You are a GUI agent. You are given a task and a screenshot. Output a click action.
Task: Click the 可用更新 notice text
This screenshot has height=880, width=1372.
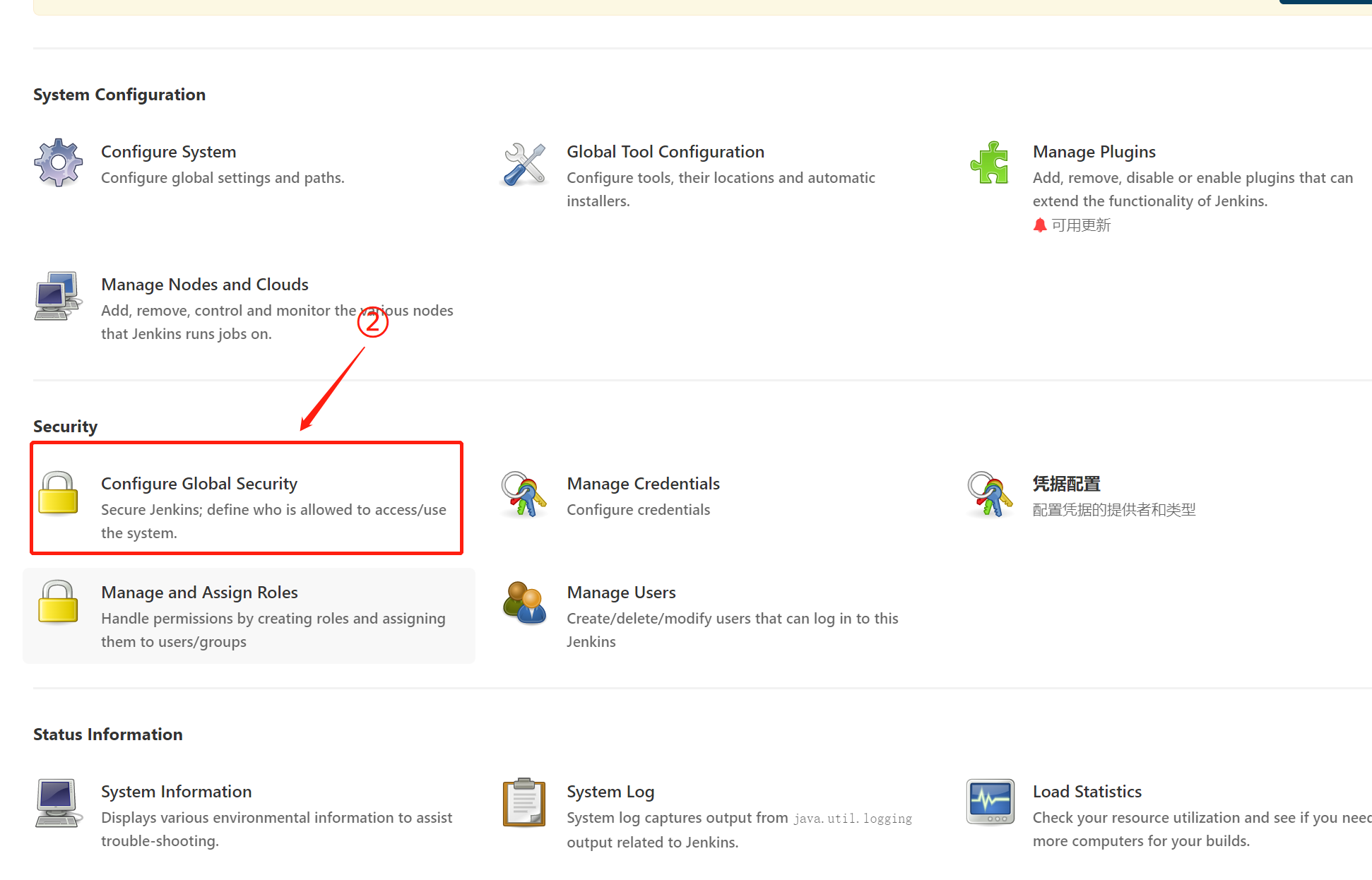click(x=1081, y=225)
